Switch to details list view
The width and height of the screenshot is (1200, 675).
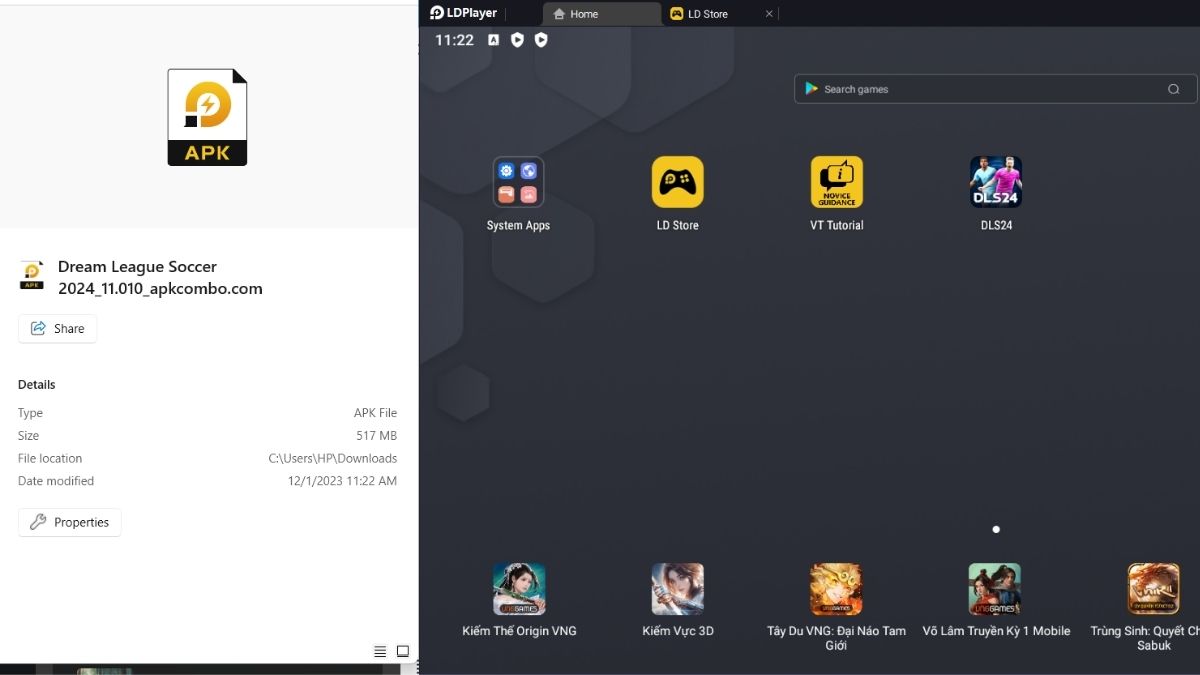coord(380,651)
